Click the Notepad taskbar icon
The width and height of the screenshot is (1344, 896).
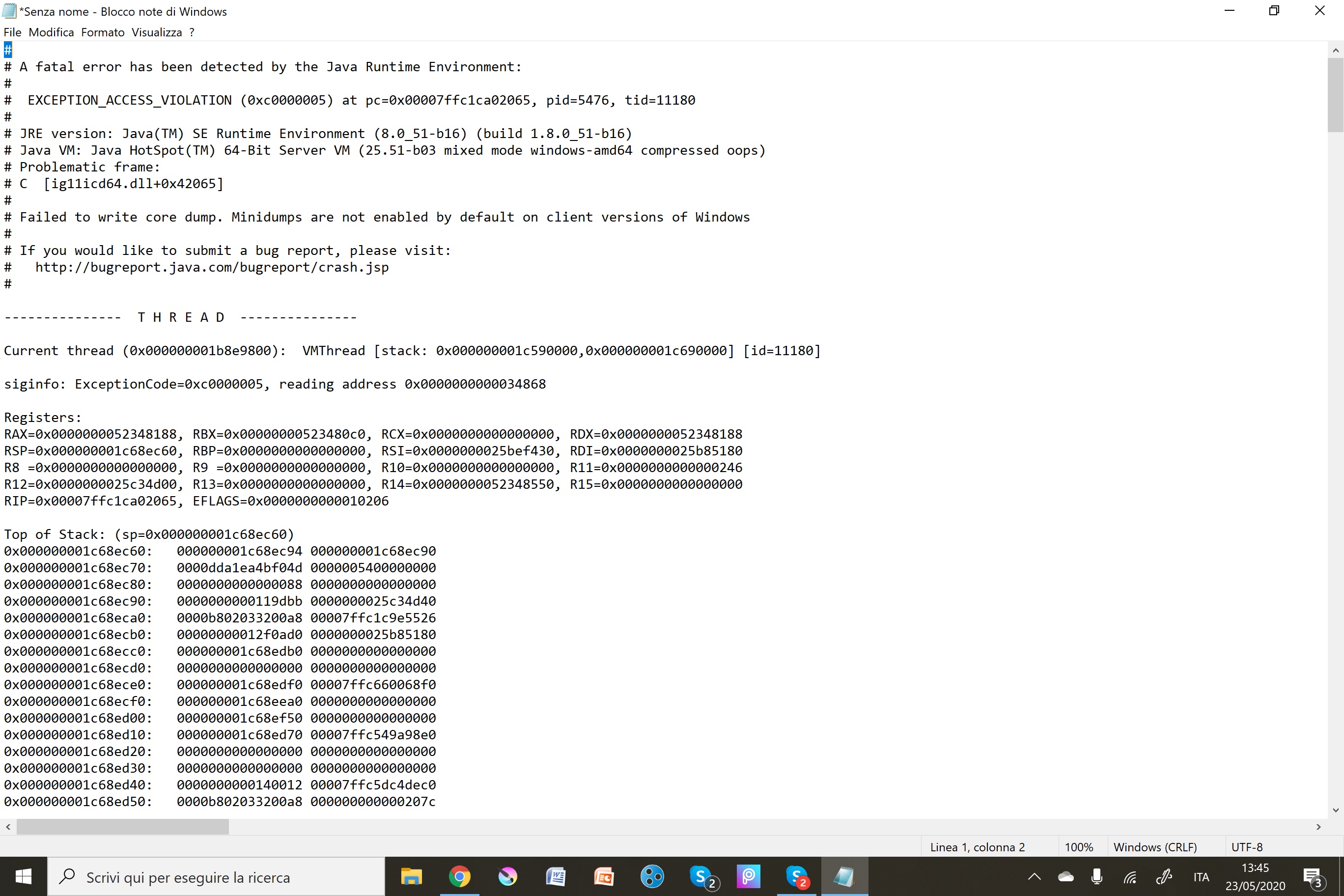point(844,876)
